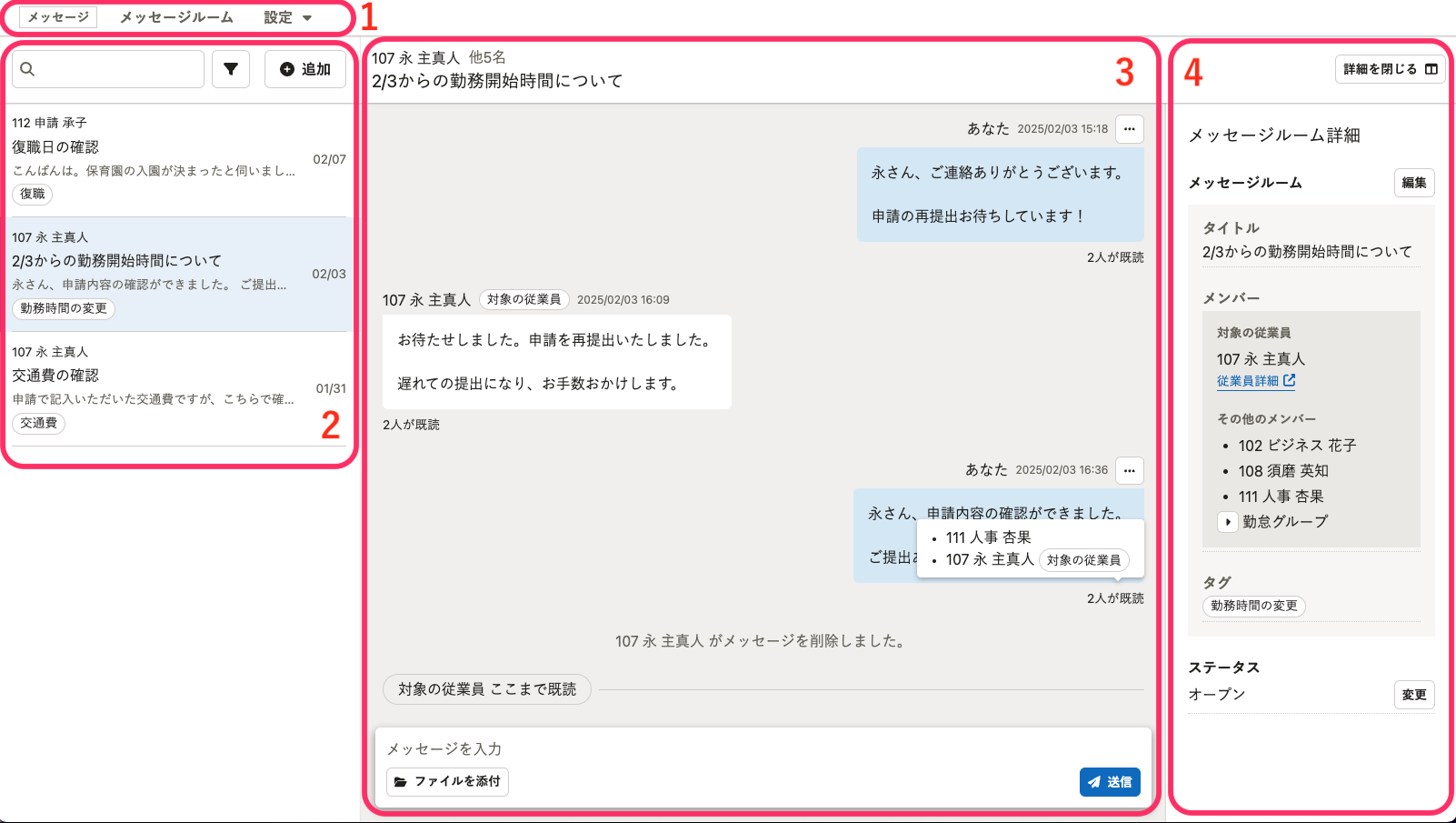
Task: Open options menu for 15:18 message
Action: [x=1129, y=129]
